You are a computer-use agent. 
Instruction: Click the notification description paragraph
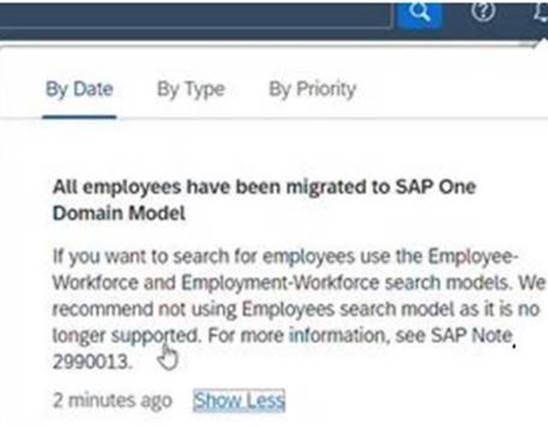click(x=299, y=309)
